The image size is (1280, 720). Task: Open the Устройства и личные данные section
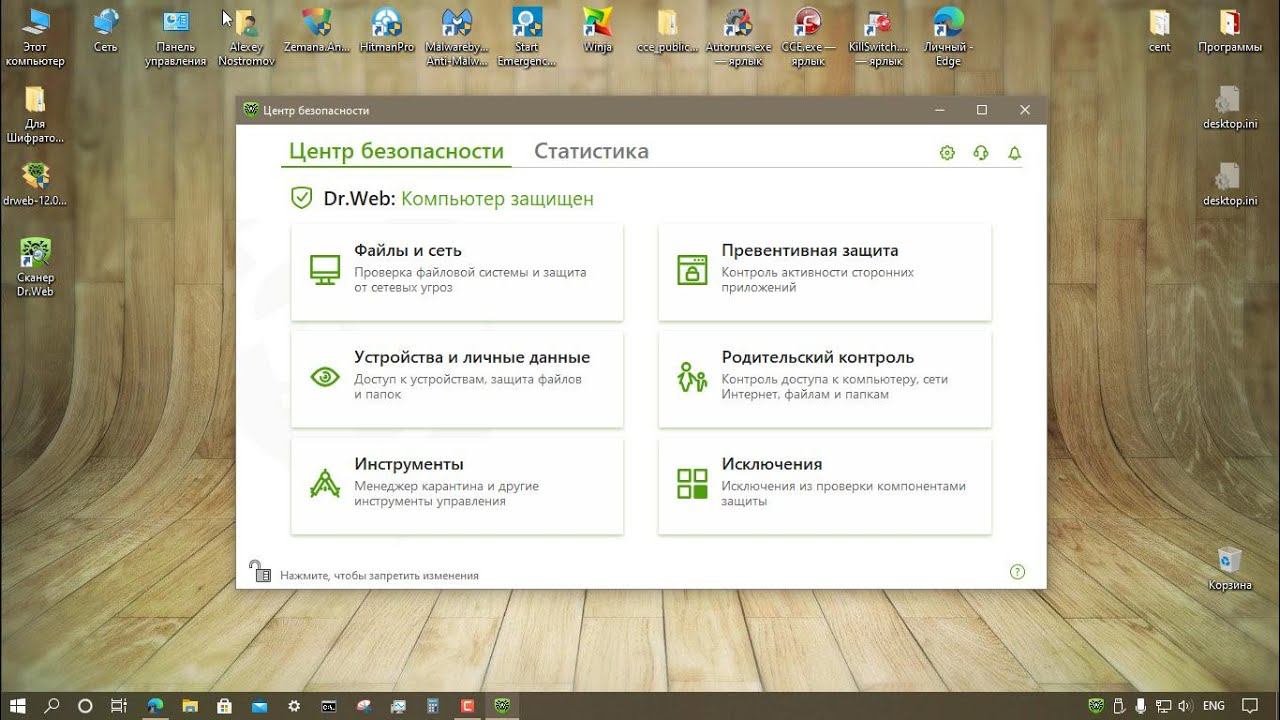457,379
